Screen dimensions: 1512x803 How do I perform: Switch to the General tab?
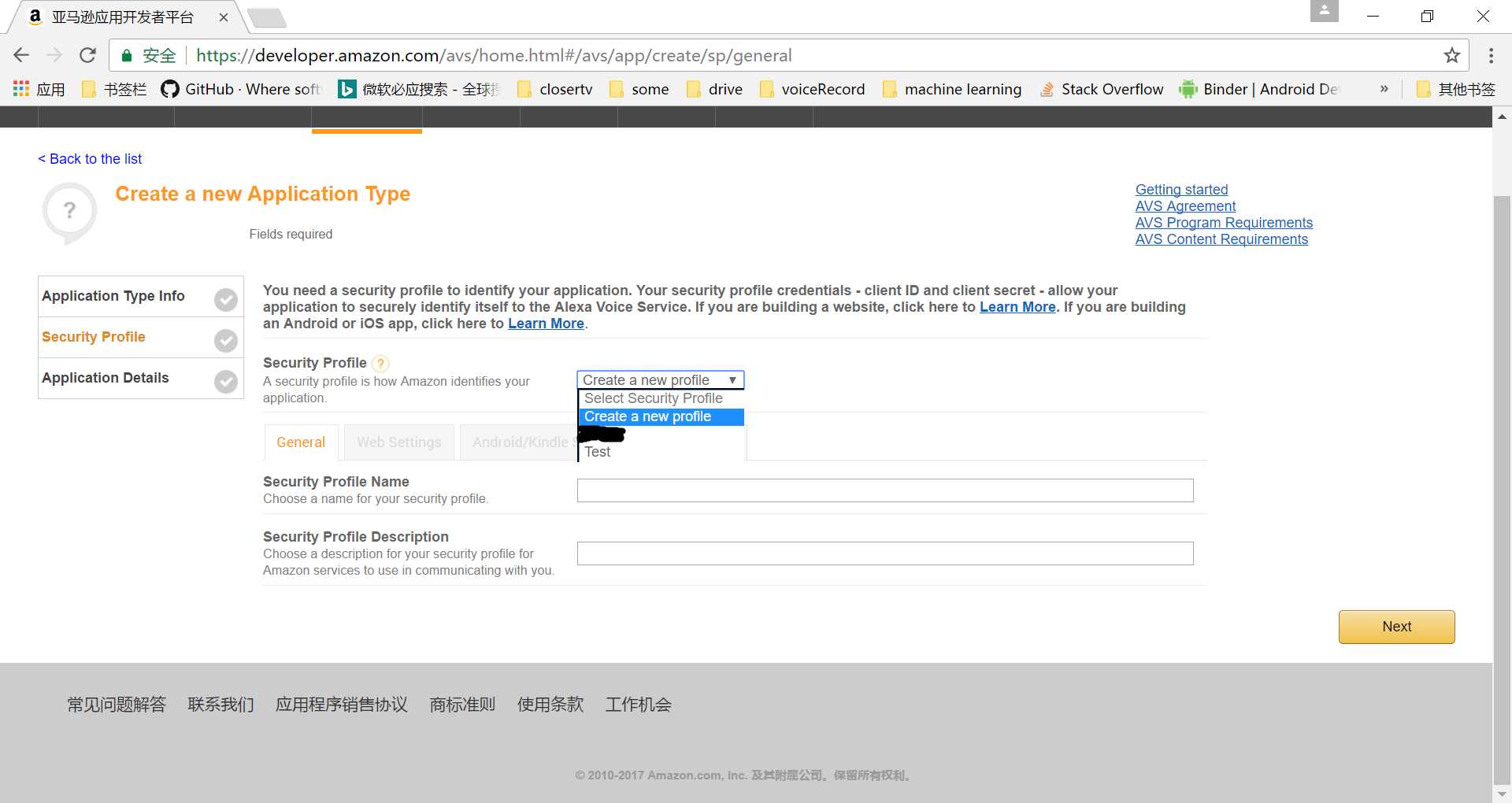point(301,442)
